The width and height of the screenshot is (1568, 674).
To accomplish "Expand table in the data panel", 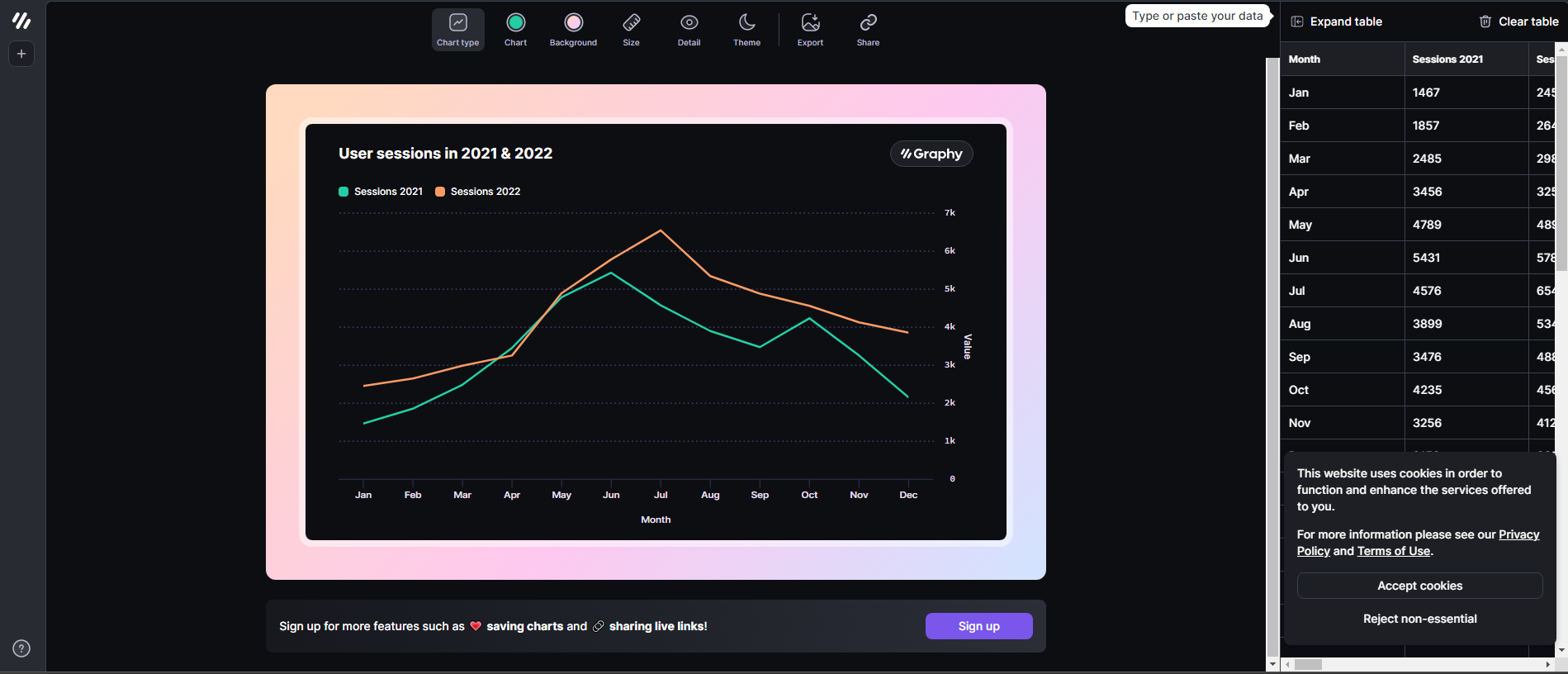I will (x=1336, y=21).
